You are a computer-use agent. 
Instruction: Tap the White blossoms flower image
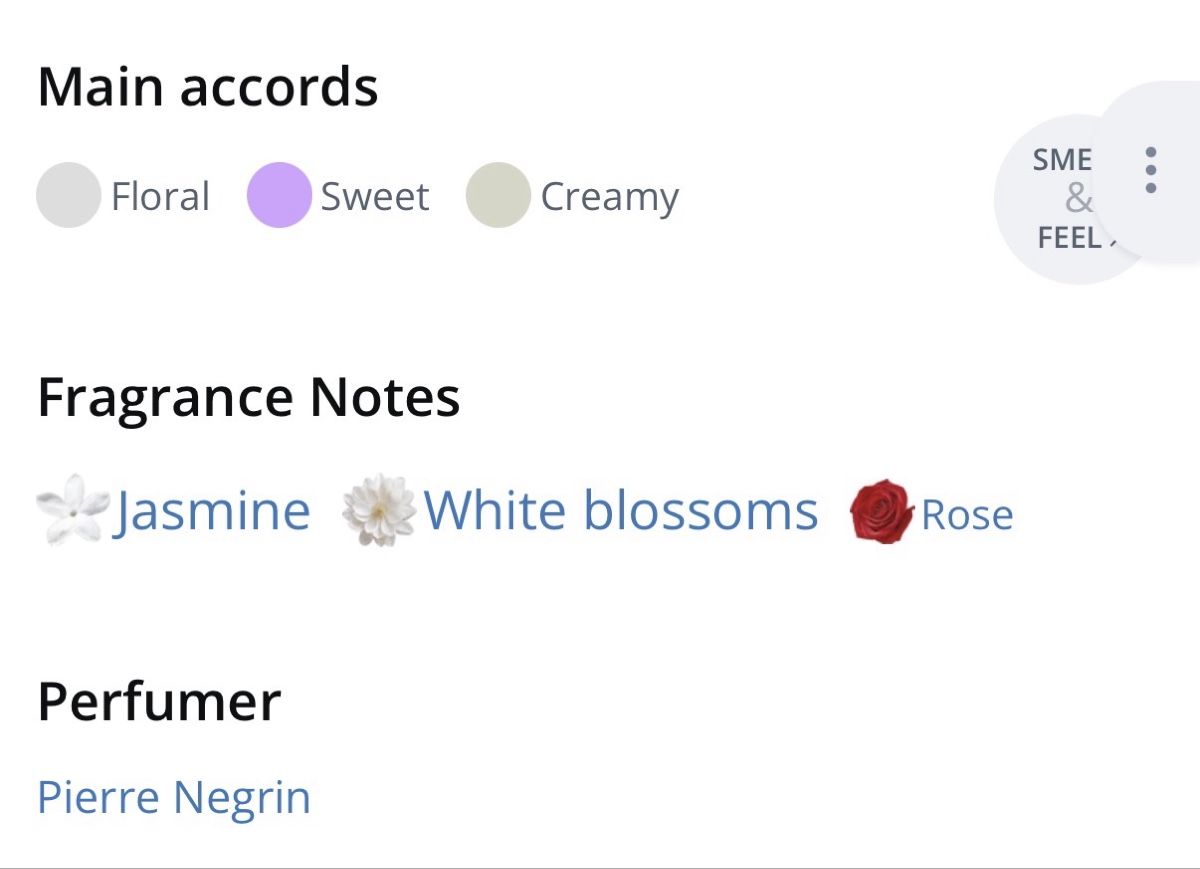[379, 510]
